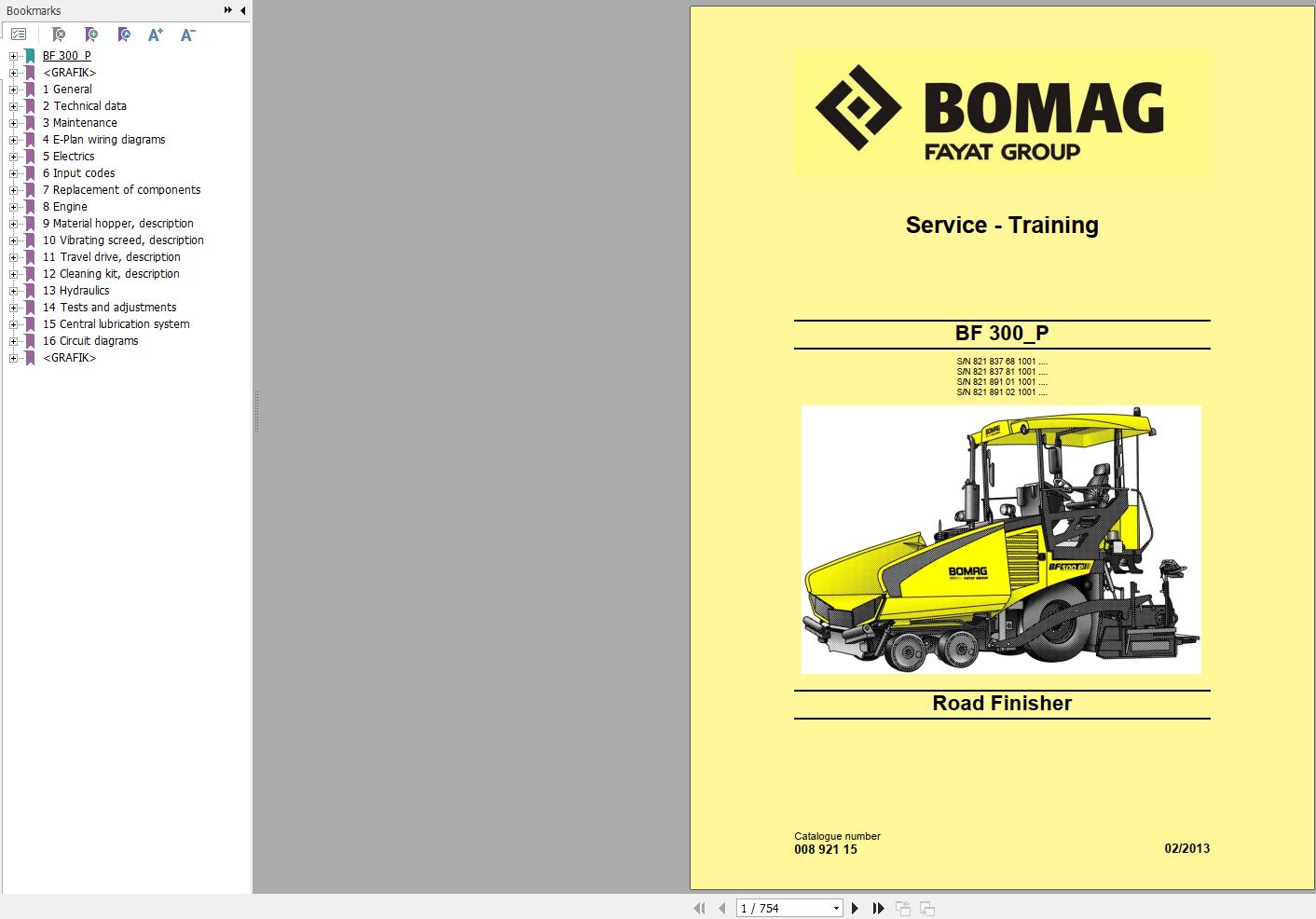
Task: Go to the next page
Action: [856, 907]
